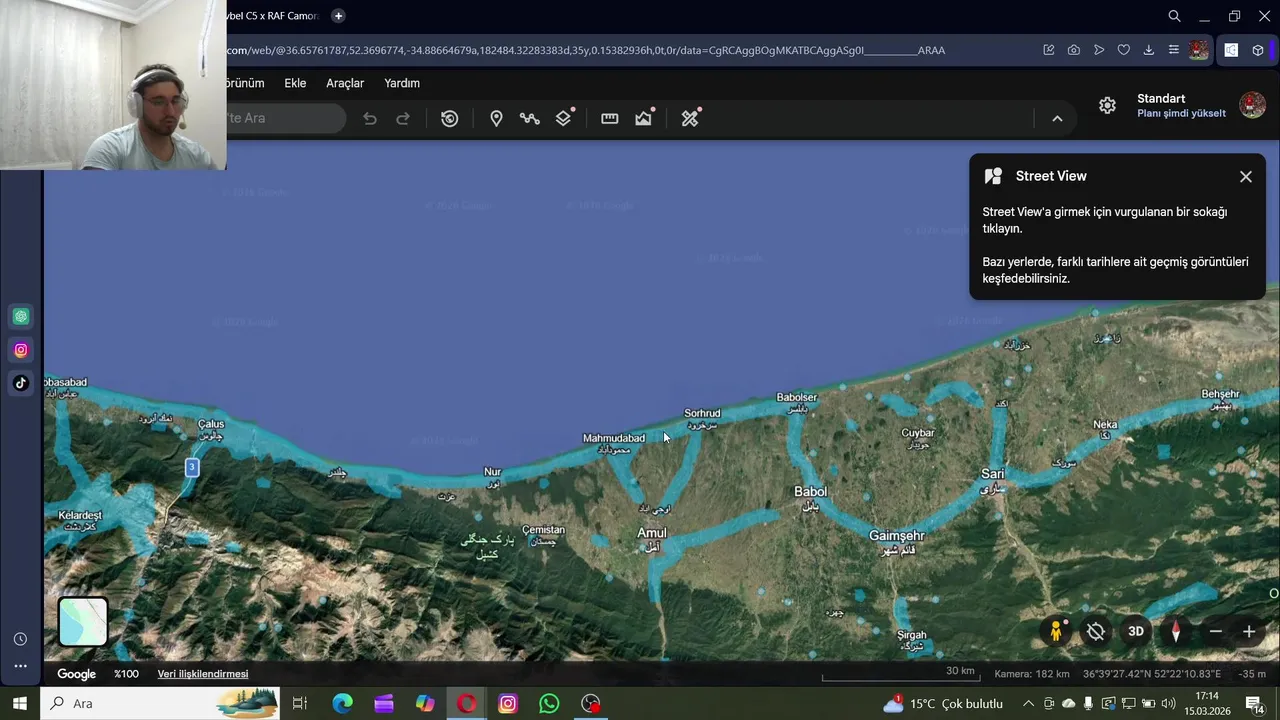Open browser downloads
1280x720 pixels.
click(1149, 50)
